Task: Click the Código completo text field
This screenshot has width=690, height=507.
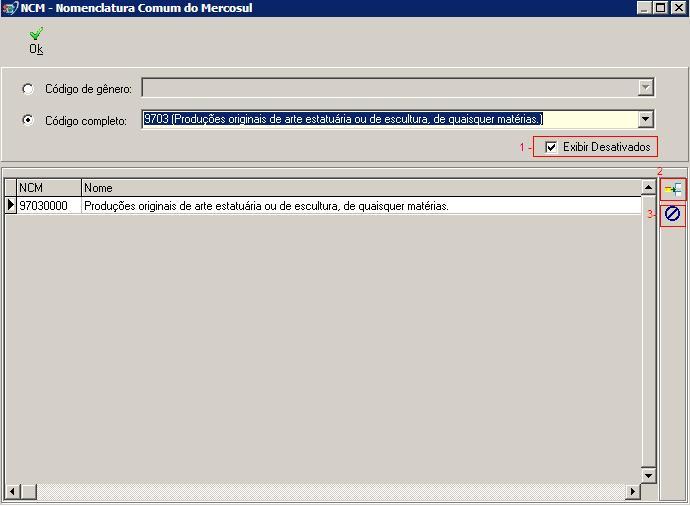Action: tap(388, 119)
